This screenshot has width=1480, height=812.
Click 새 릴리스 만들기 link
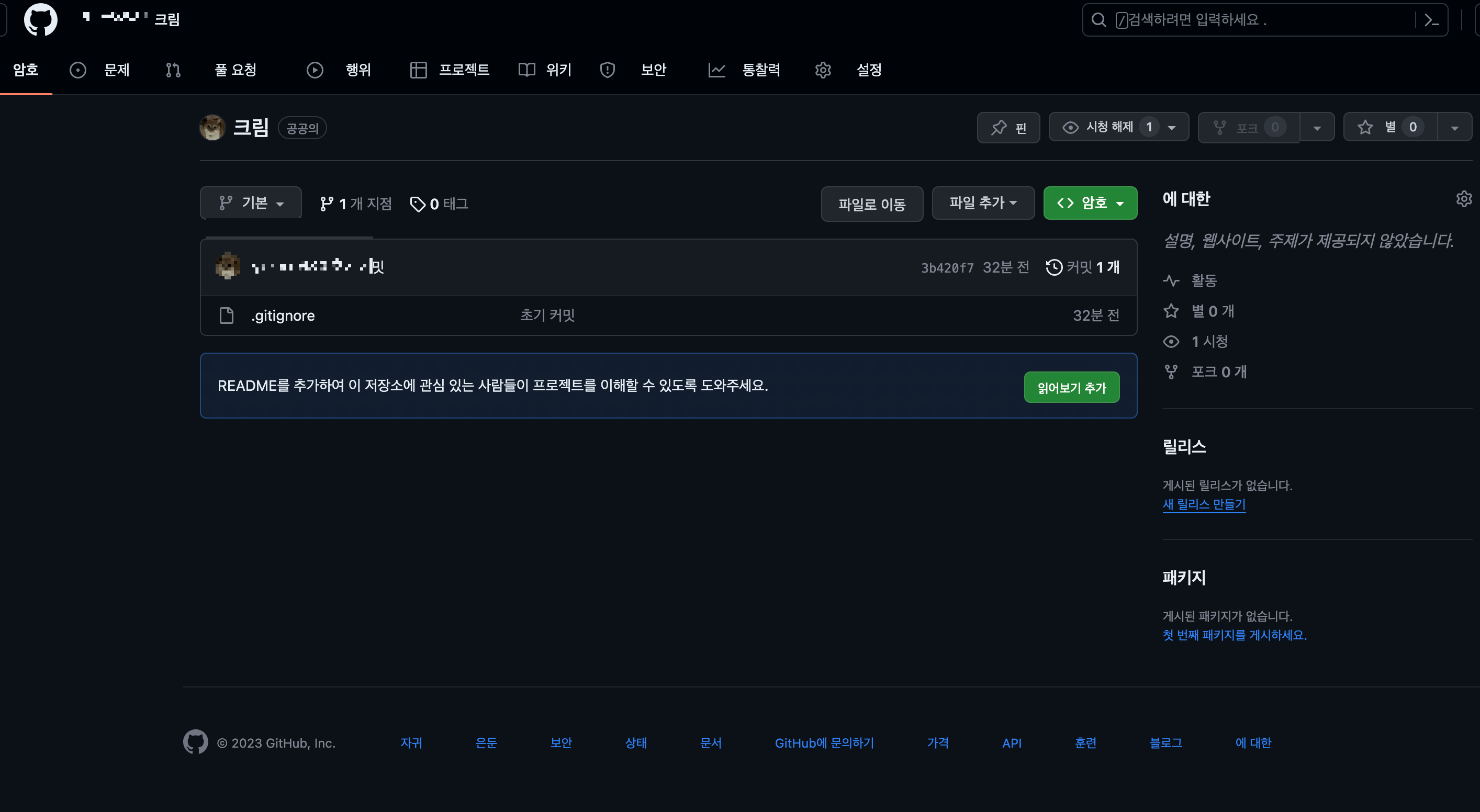1204,504
